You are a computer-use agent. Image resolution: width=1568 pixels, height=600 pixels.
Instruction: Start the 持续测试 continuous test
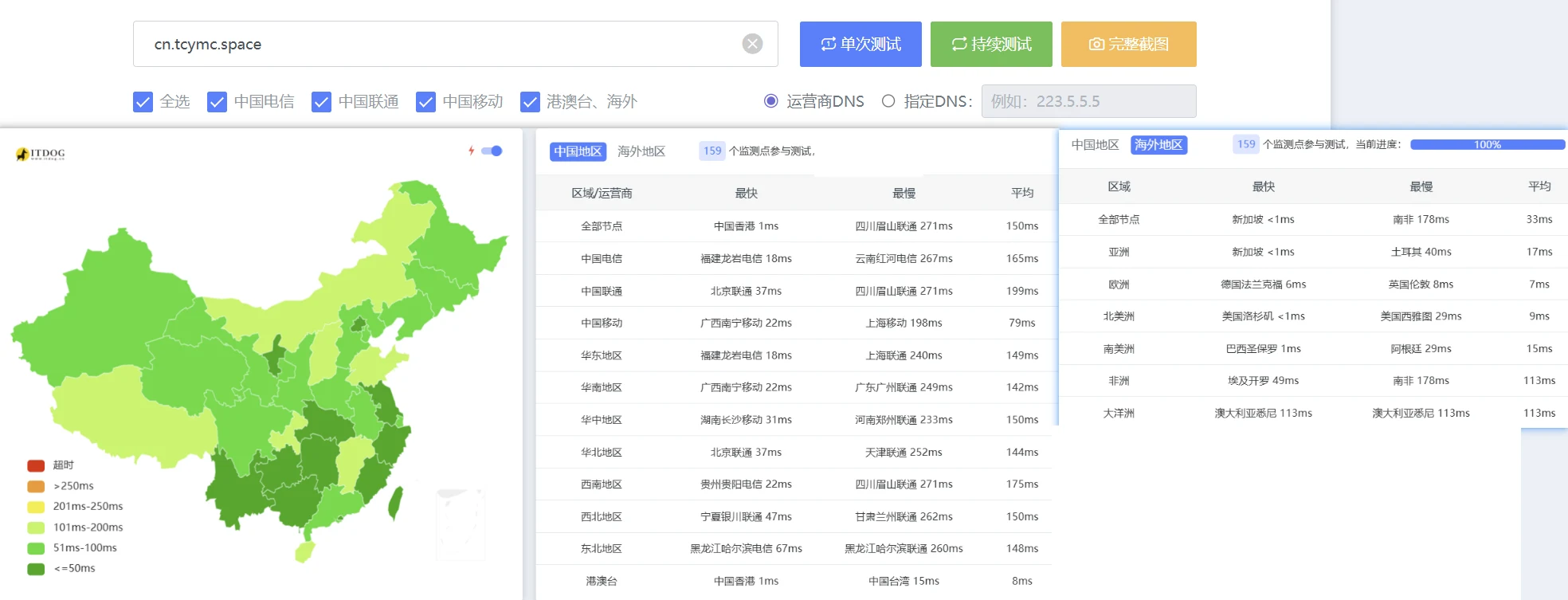point(991,44)
